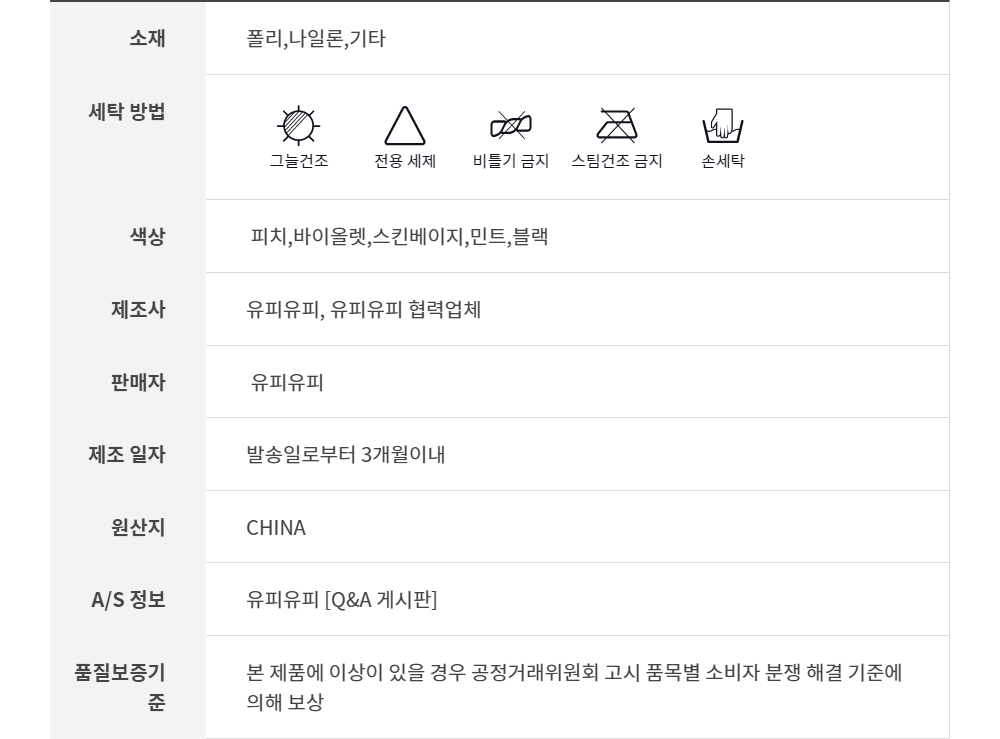Viewport: 1000px width, 739px height.
Task: Click the no steam dry (스팀건조 금지) icon
Action: pyautogui.click(x=617, y=124)
